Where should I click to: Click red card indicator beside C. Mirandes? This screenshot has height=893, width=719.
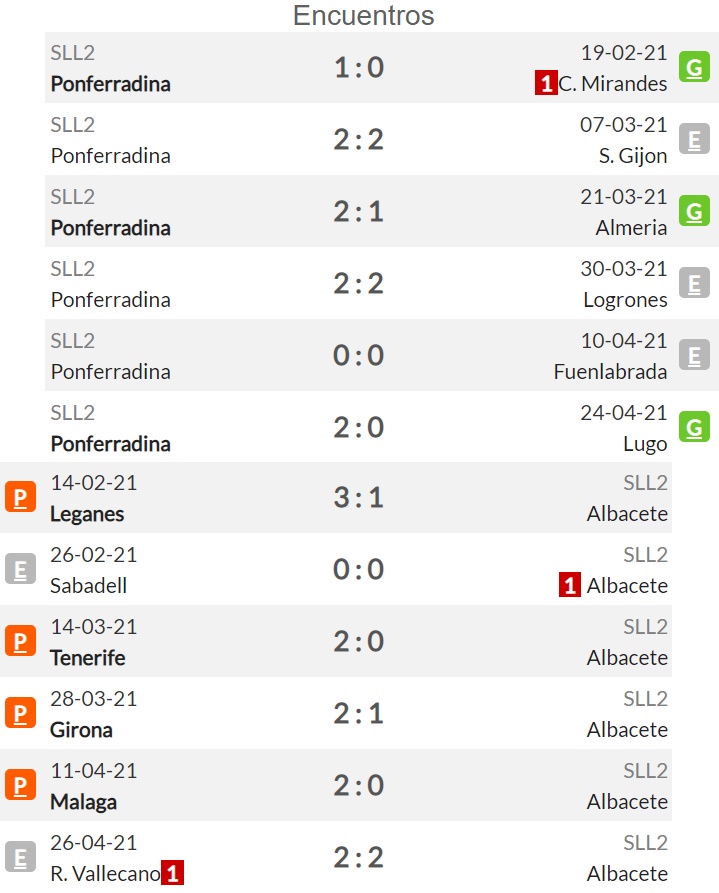tap(546, 83)
